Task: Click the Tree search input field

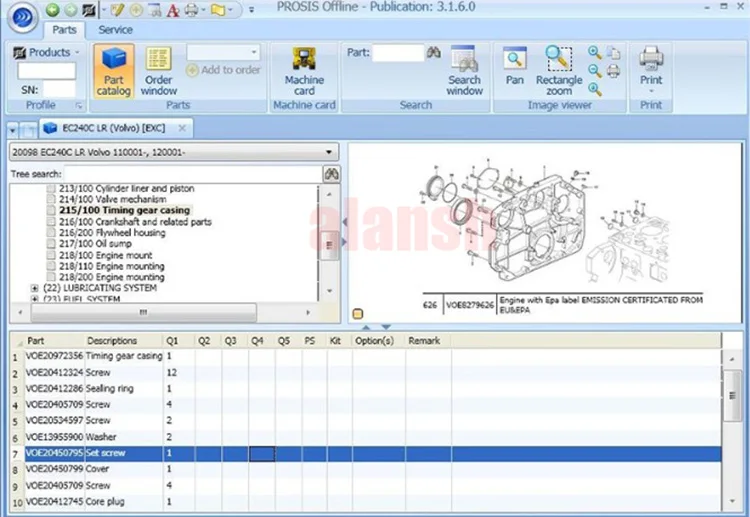Action: tap(193, 174)
